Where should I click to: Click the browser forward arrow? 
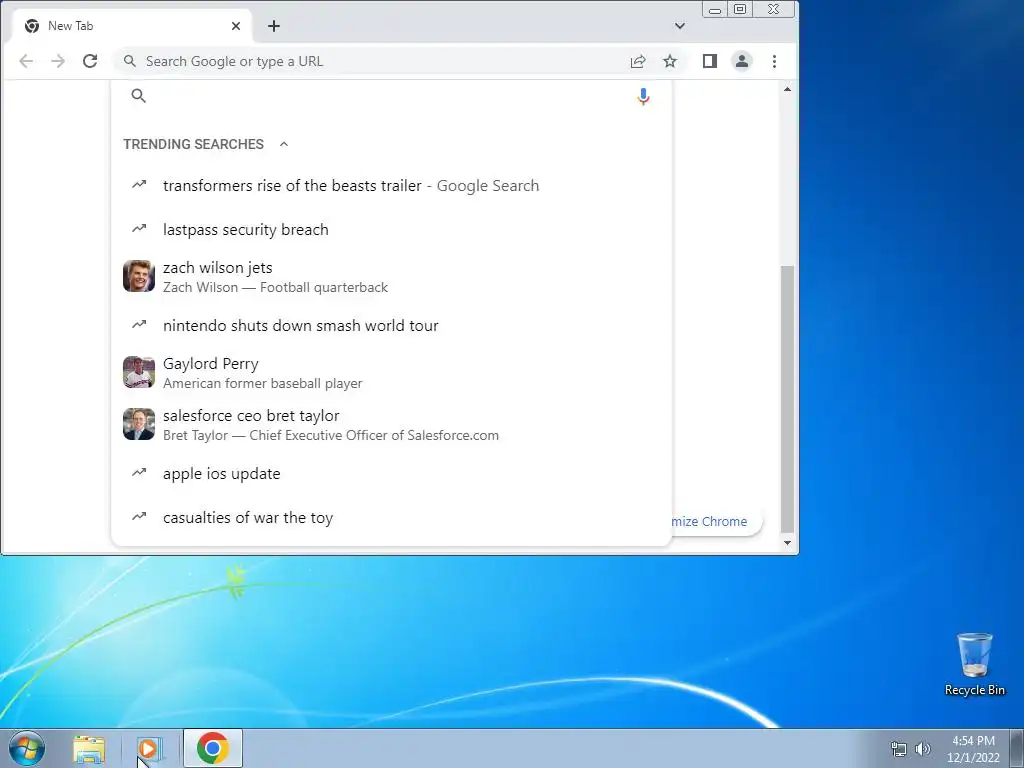58,61
